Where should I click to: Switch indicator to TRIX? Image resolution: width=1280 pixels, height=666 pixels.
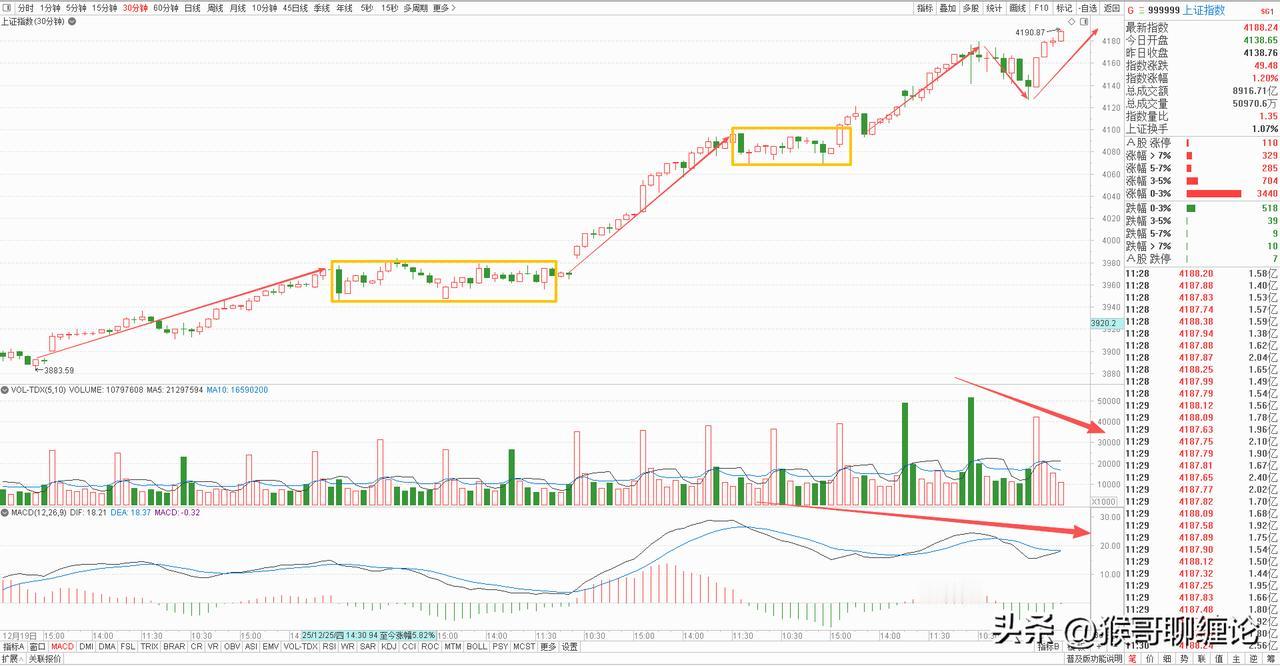[150, 647]
